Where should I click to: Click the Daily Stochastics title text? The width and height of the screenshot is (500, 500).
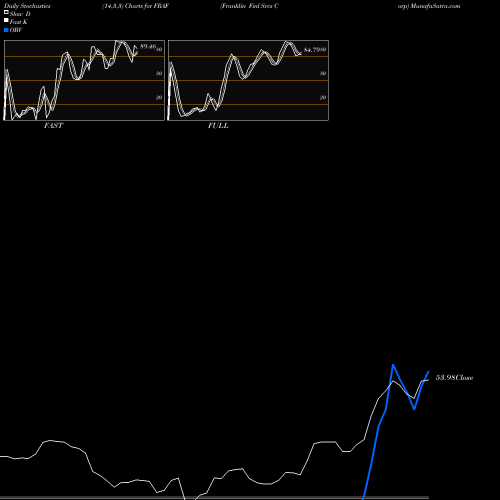(27, 6)
